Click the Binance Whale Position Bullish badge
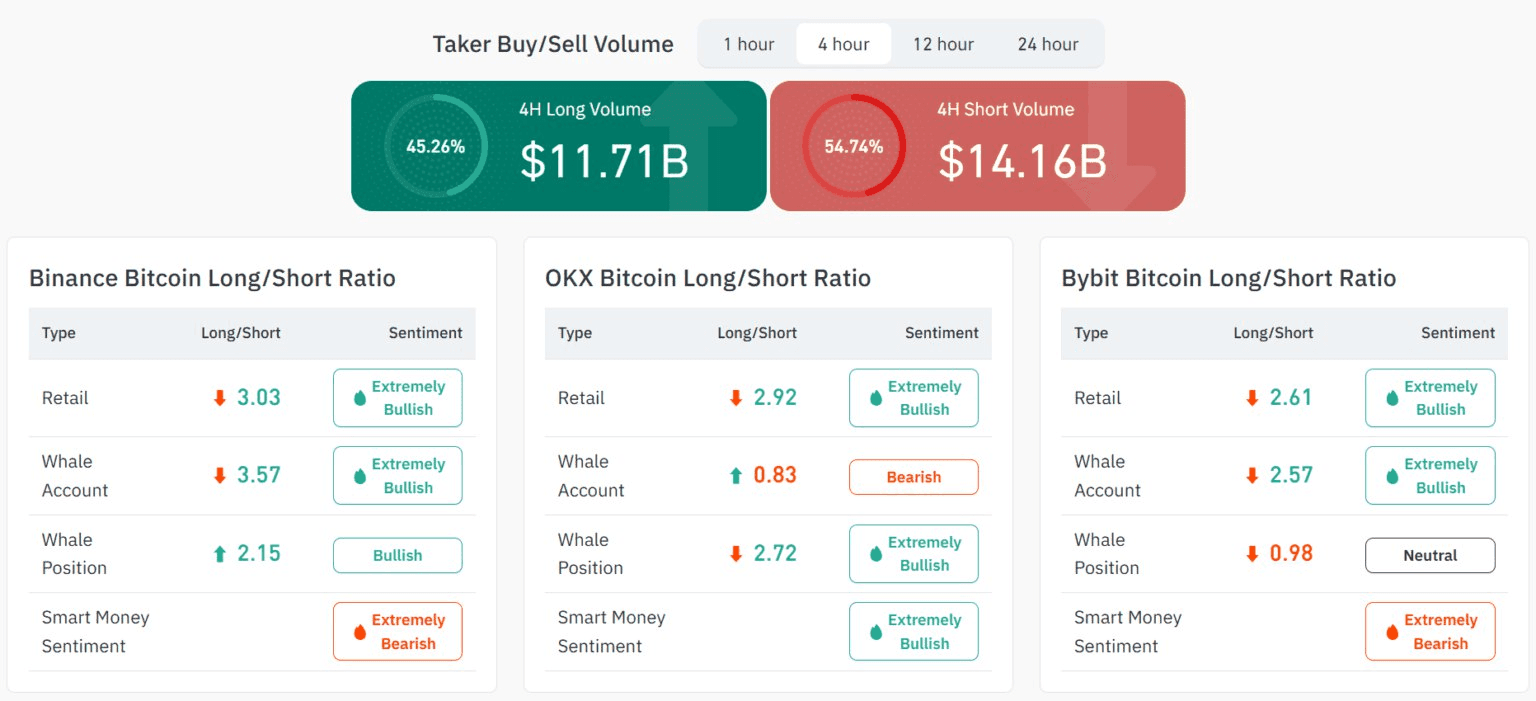Viewport: 1536px width, 701px height. point(397,555)
